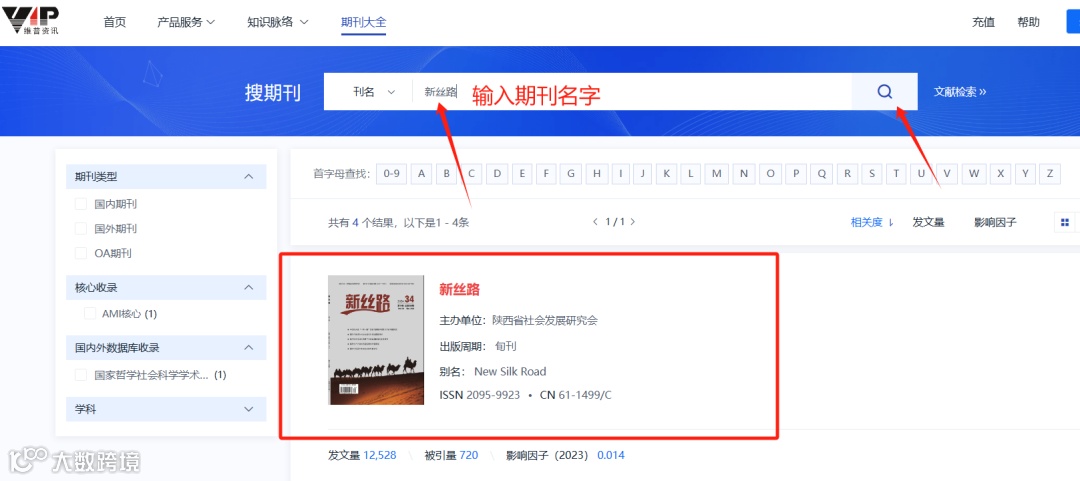Check the 国家哲学社会科学学术 checkbox

(x=81, y=375)
